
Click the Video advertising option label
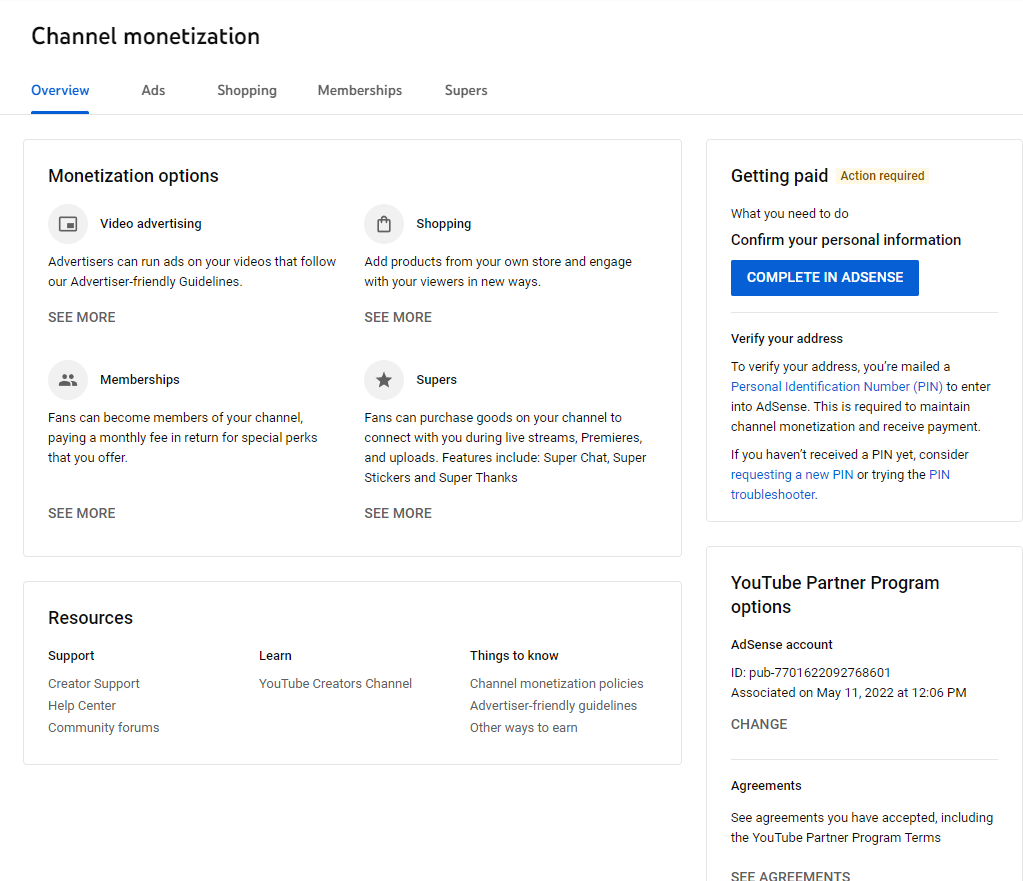click(x=151, y=224)
